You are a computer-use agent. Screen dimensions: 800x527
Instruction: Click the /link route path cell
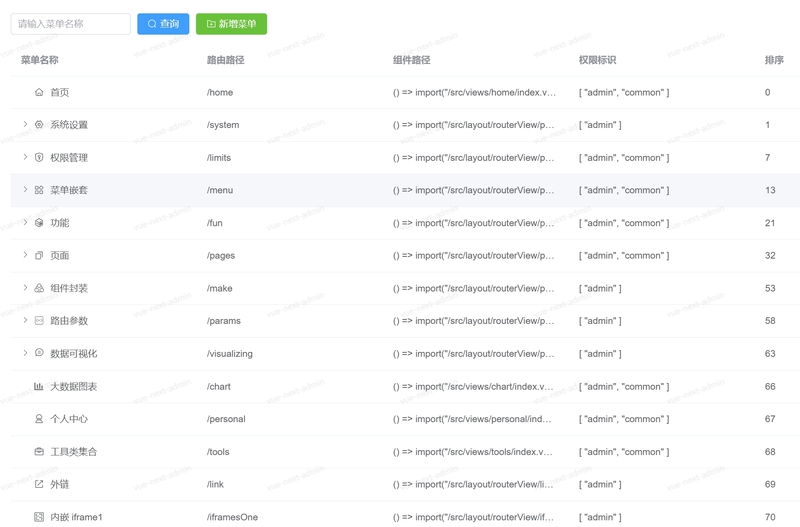215,484
